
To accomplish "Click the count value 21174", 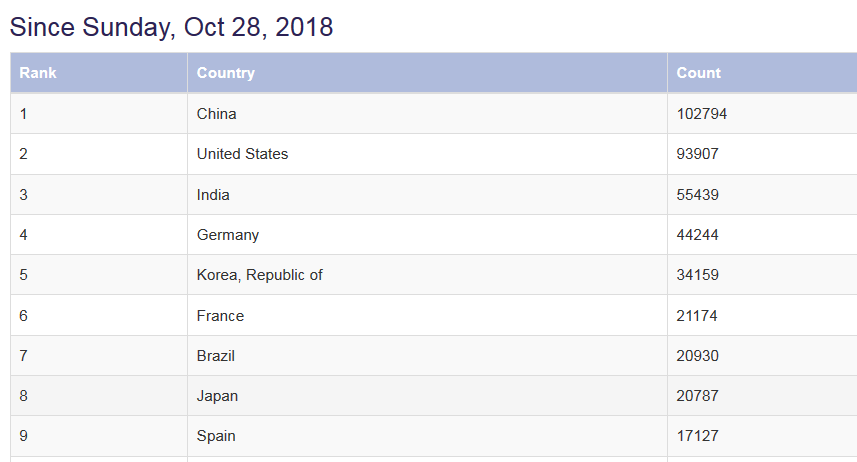I will pyautogui.click(x=697, y=315).
